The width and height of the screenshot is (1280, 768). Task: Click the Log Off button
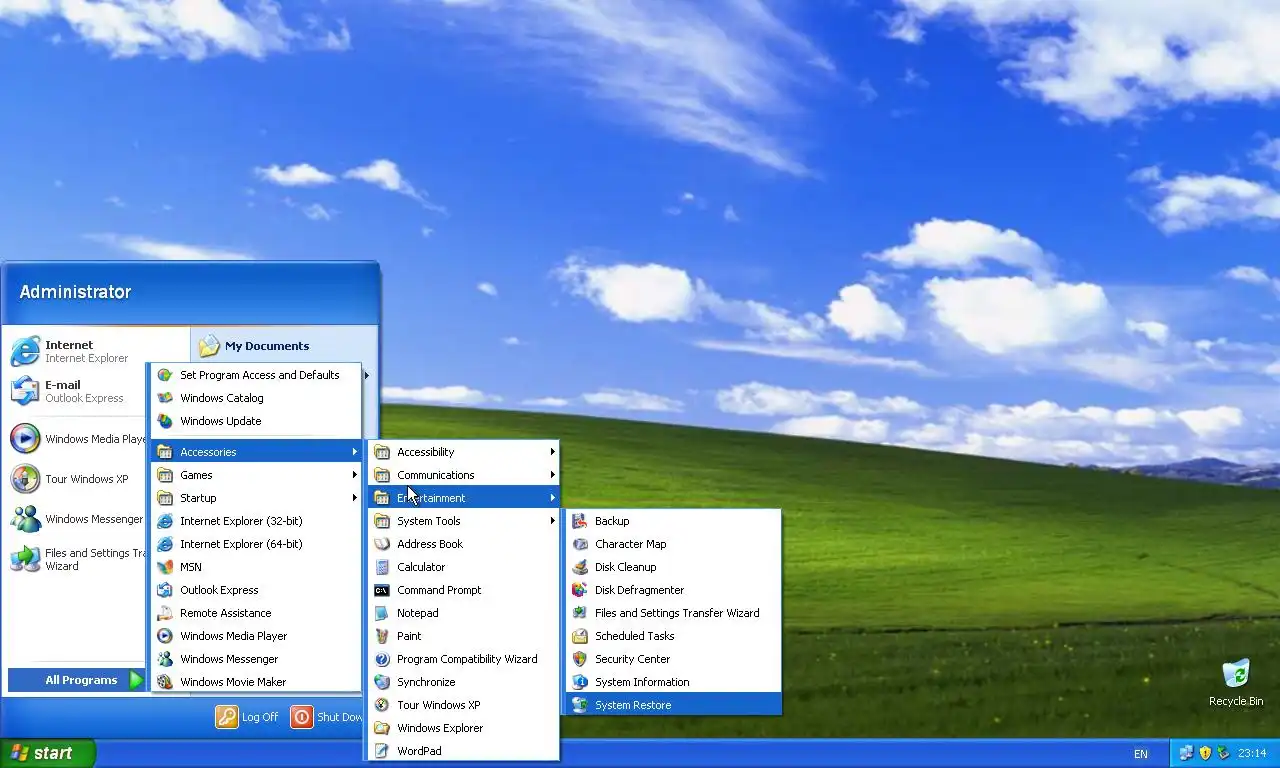(x=247, y=717)
